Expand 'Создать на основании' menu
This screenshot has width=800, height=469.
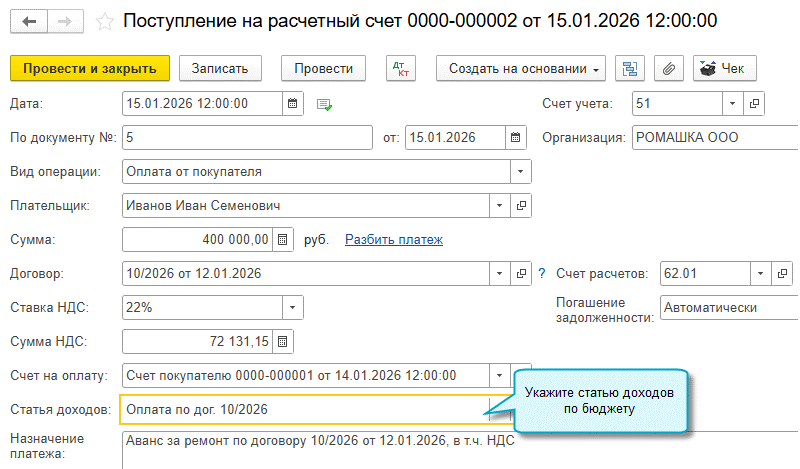(x=521, y=68)
